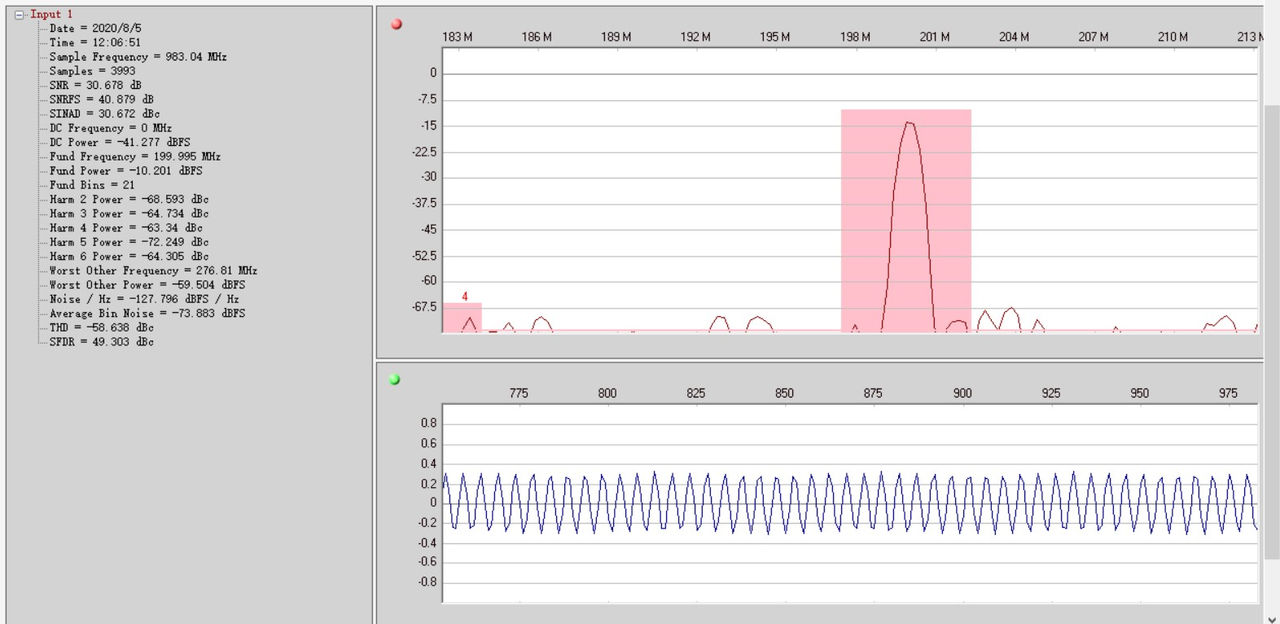Click the down arrow on the right scrollbar
Screen dimensions: 1280x624
(x=1273, y=617)
